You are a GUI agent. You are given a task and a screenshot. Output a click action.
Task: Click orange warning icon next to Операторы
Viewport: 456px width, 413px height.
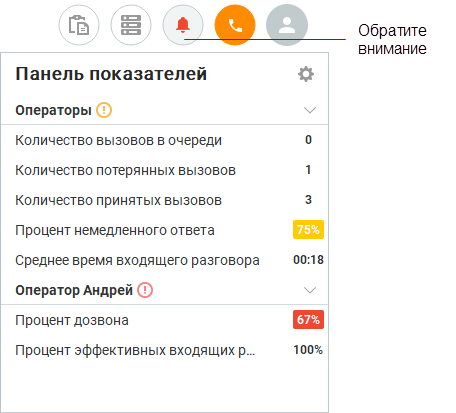click(104, 110)
